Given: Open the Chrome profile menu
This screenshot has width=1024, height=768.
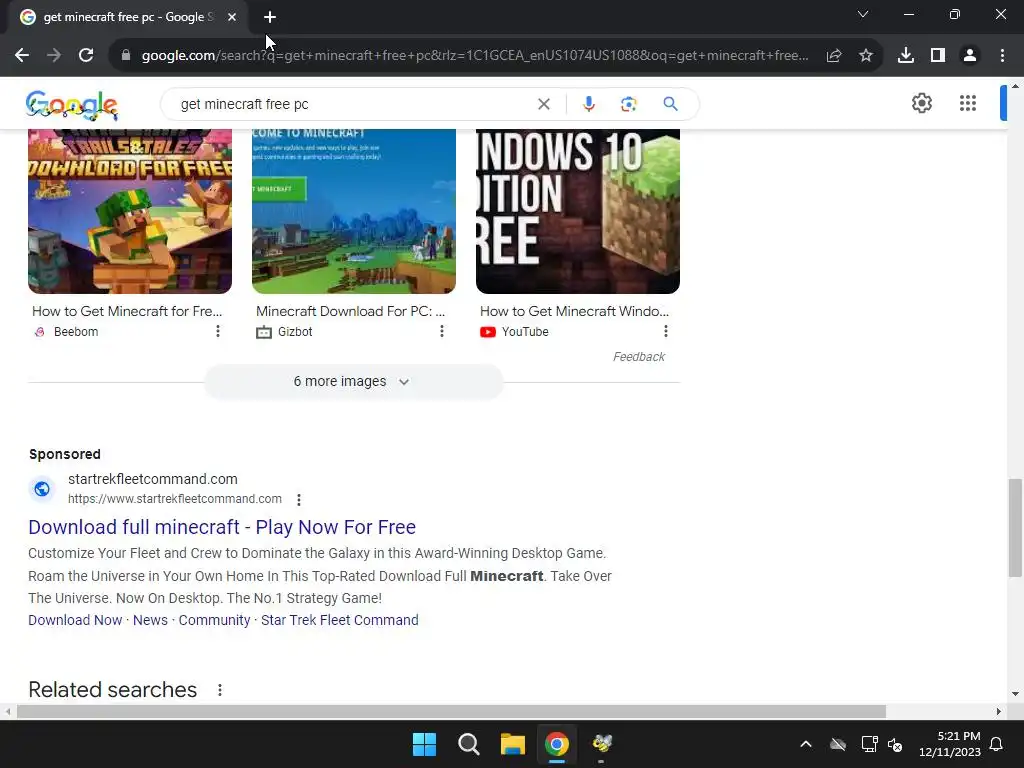Looking at the screenshot, I should 970,56.
